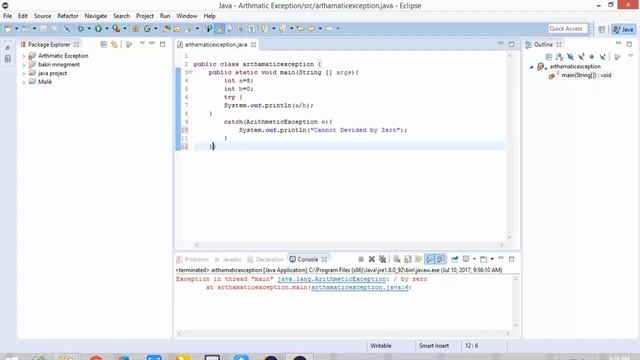Collapse arthamaticexception class in Outline

(x=531, y=67)
